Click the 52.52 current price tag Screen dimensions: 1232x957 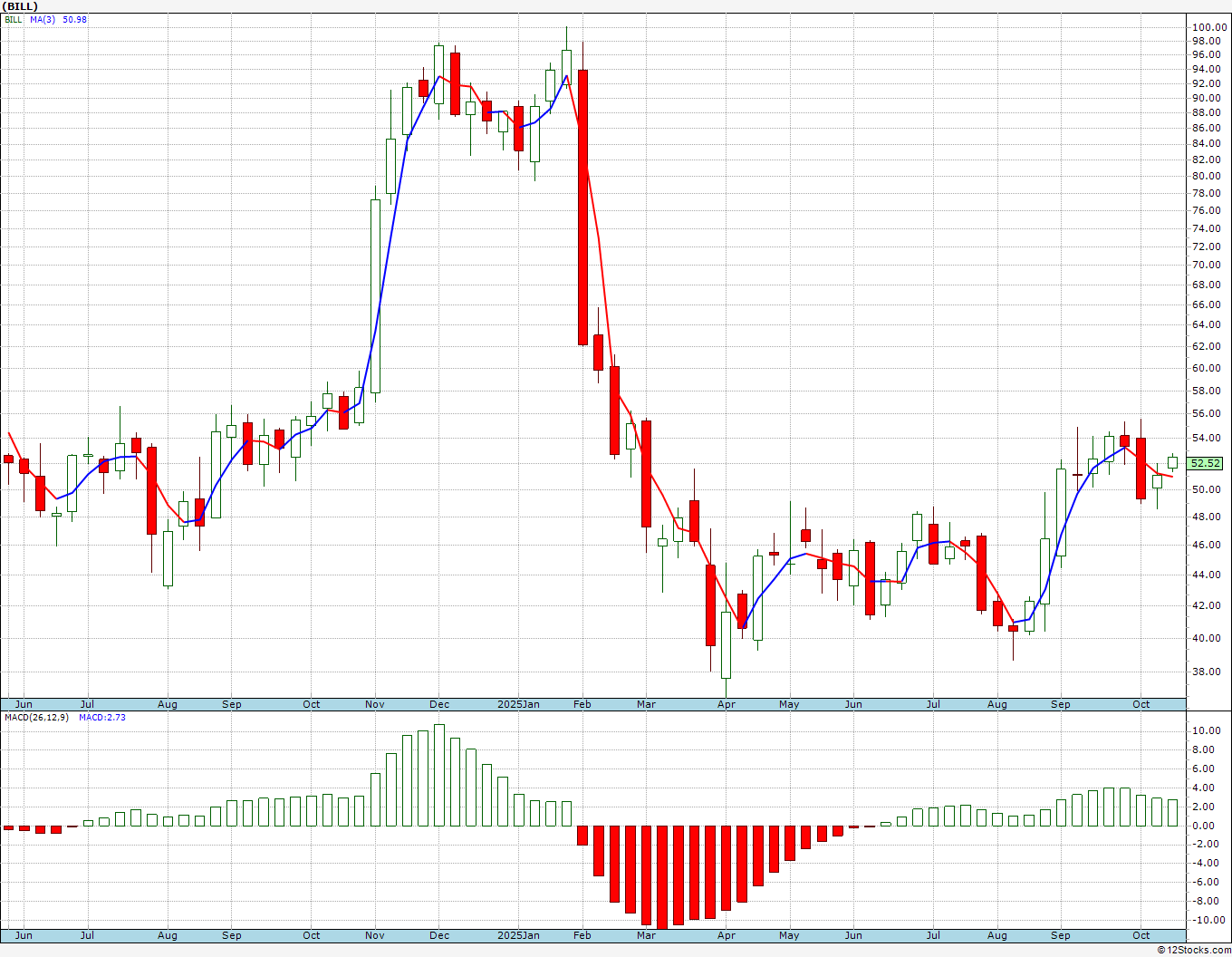pyautogui.click(x=1205, y=463)
